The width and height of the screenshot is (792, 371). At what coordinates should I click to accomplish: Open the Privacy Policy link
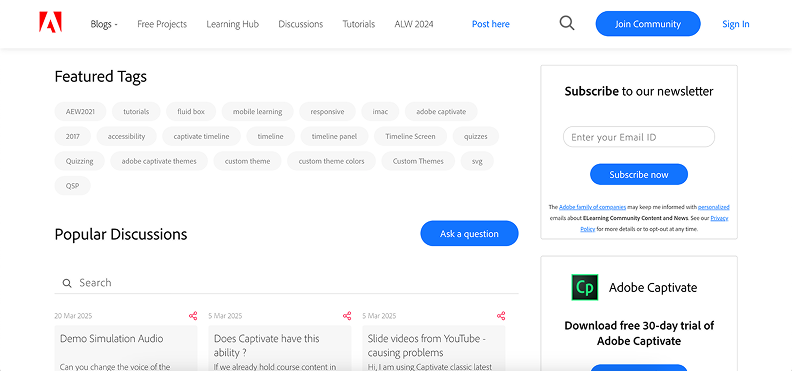(719, 218)
